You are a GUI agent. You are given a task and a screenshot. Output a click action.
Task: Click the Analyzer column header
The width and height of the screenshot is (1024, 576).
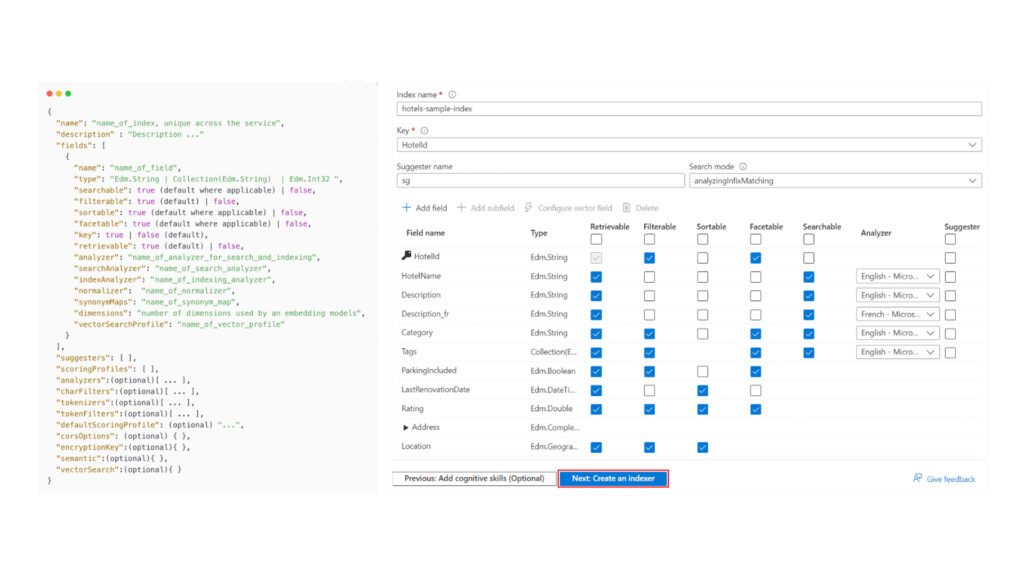click(876, 233)
